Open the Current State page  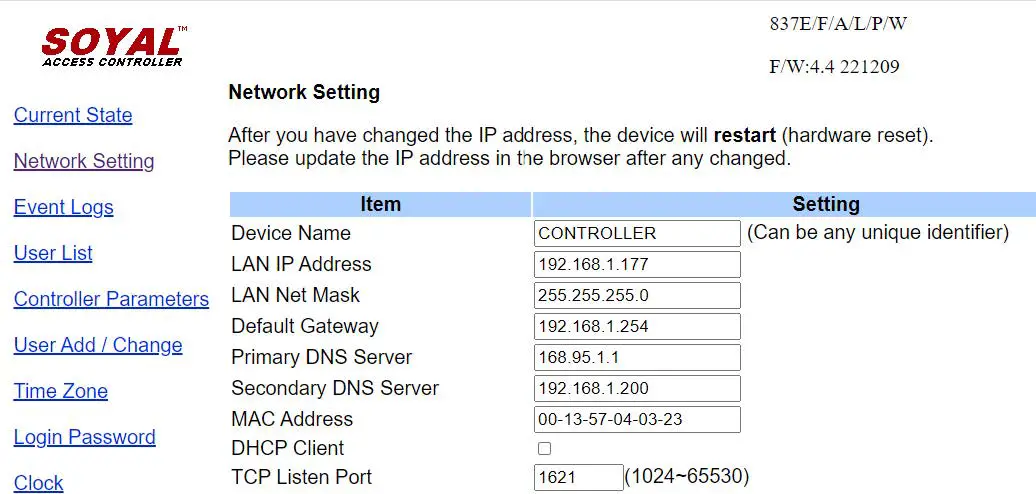(x=73, y=115)
